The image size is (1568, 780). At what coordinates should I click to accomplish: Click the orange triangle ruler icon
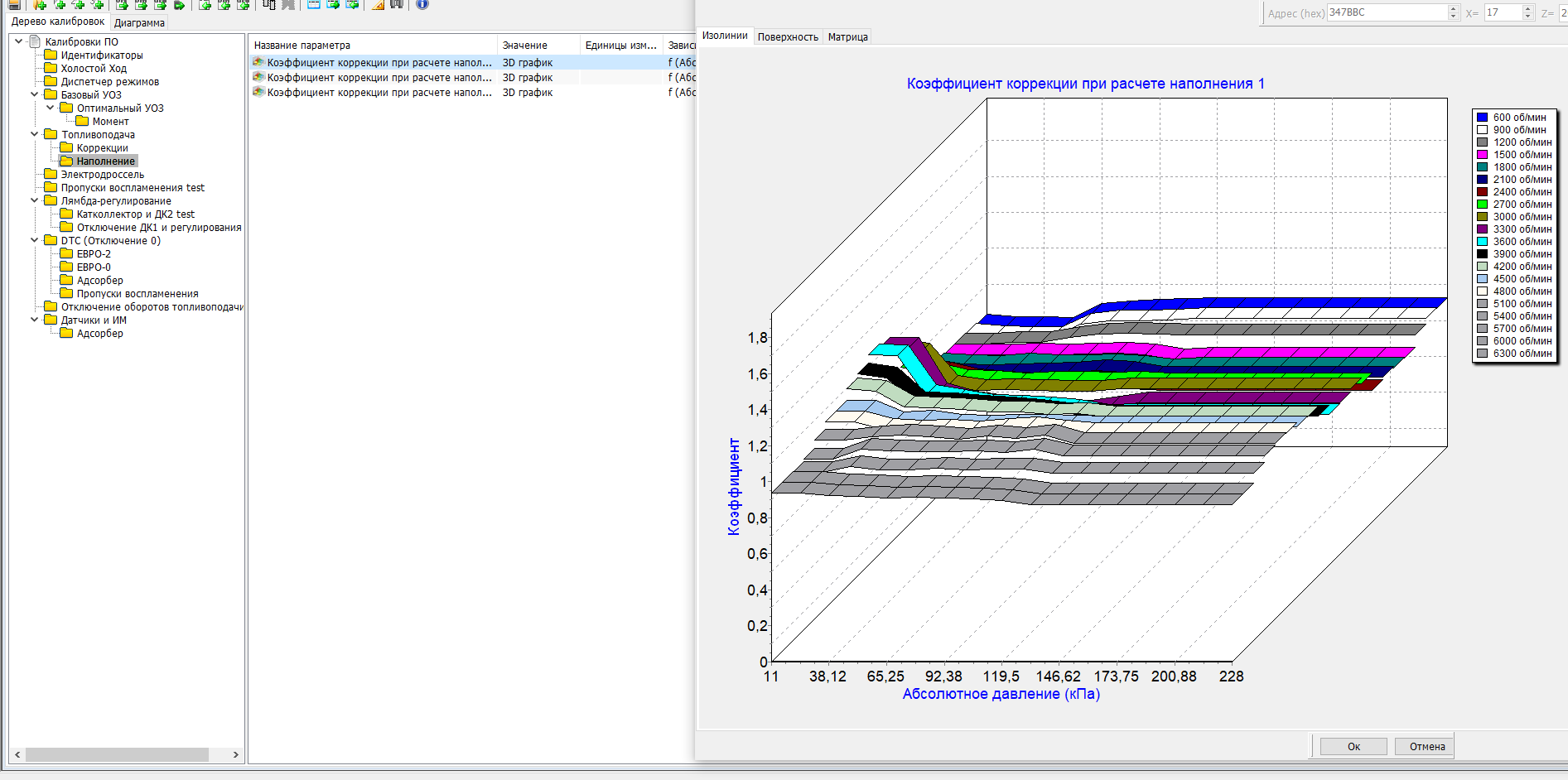tap(378, 4)
